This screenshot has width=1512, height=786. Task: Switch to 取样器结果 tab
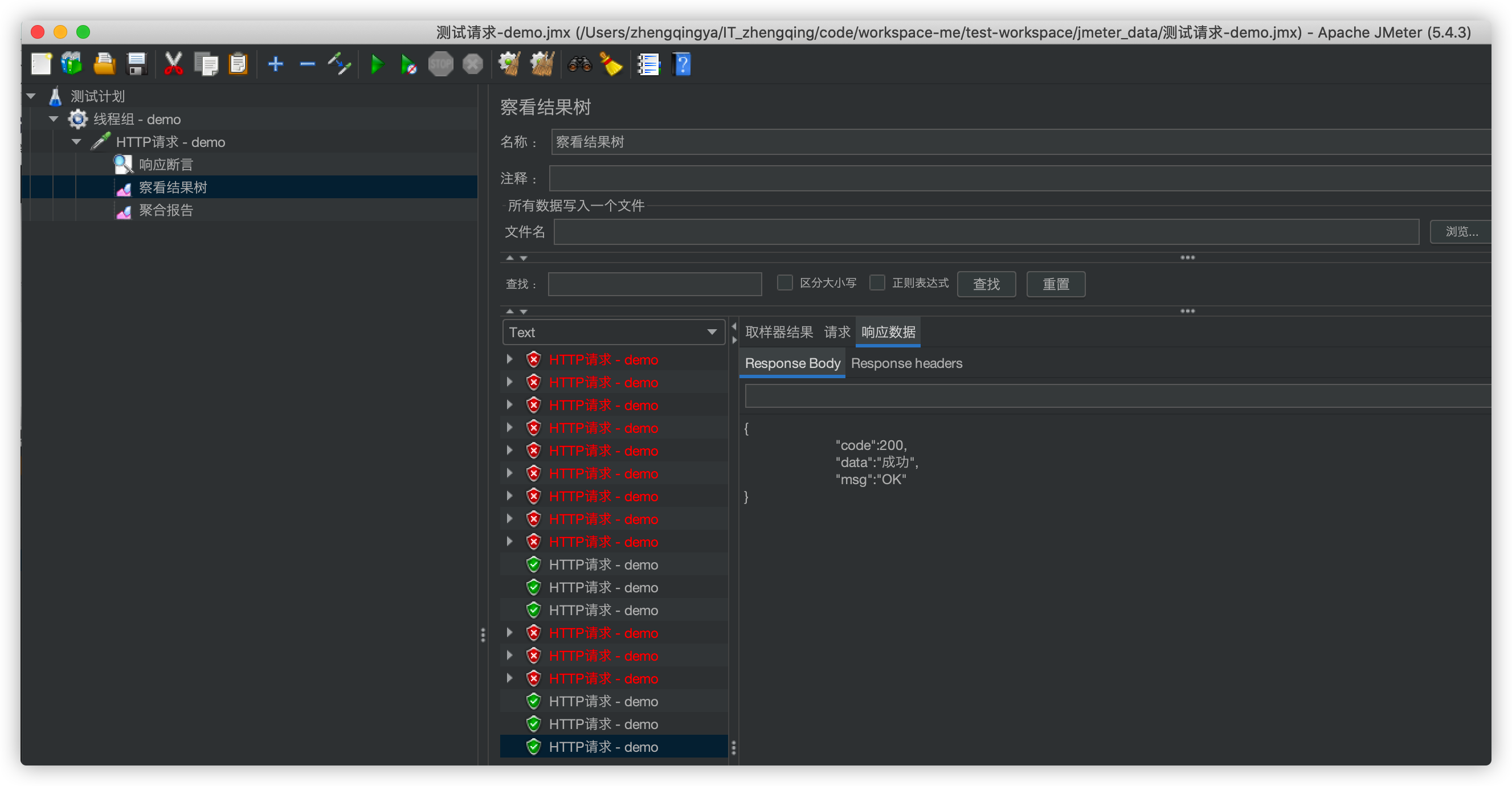click(779, 332)
